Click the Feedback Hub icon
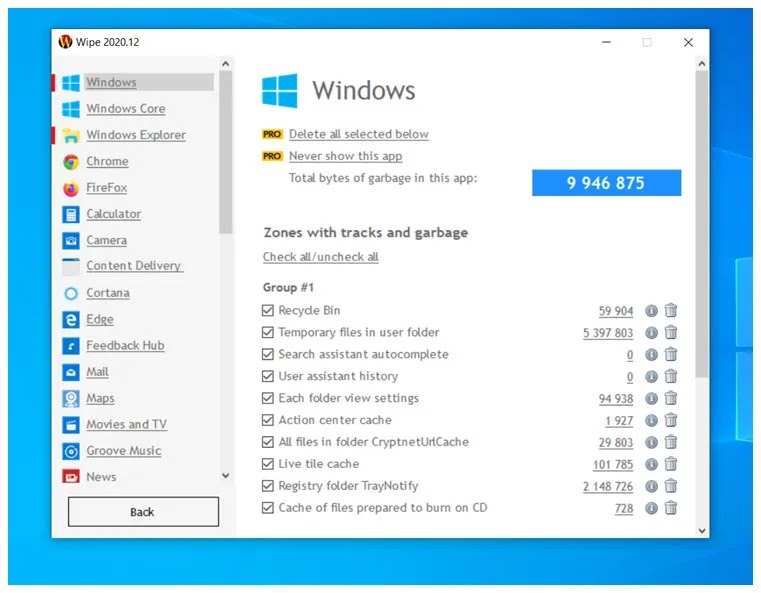 click(x=71, y=346)
